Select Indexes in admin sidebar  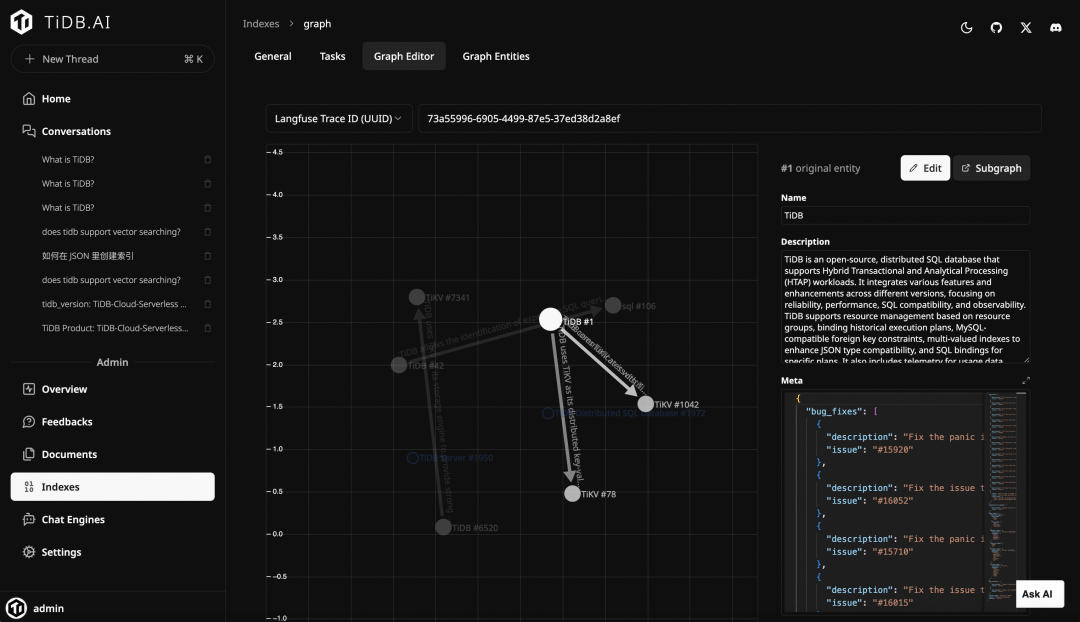pos(112,486)
